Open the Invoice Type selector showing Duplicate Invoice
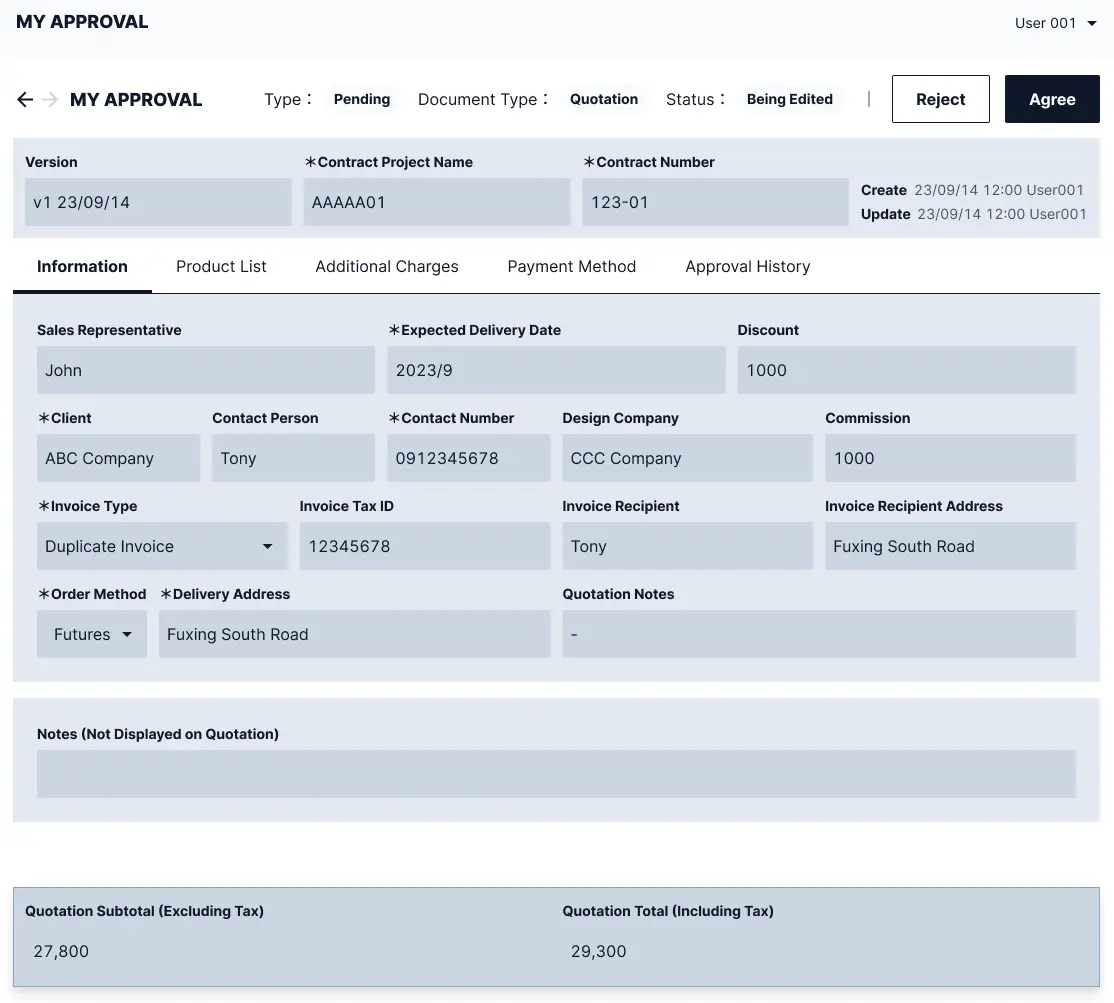This screenshot has height=1003, width=1114. (162, 546)
